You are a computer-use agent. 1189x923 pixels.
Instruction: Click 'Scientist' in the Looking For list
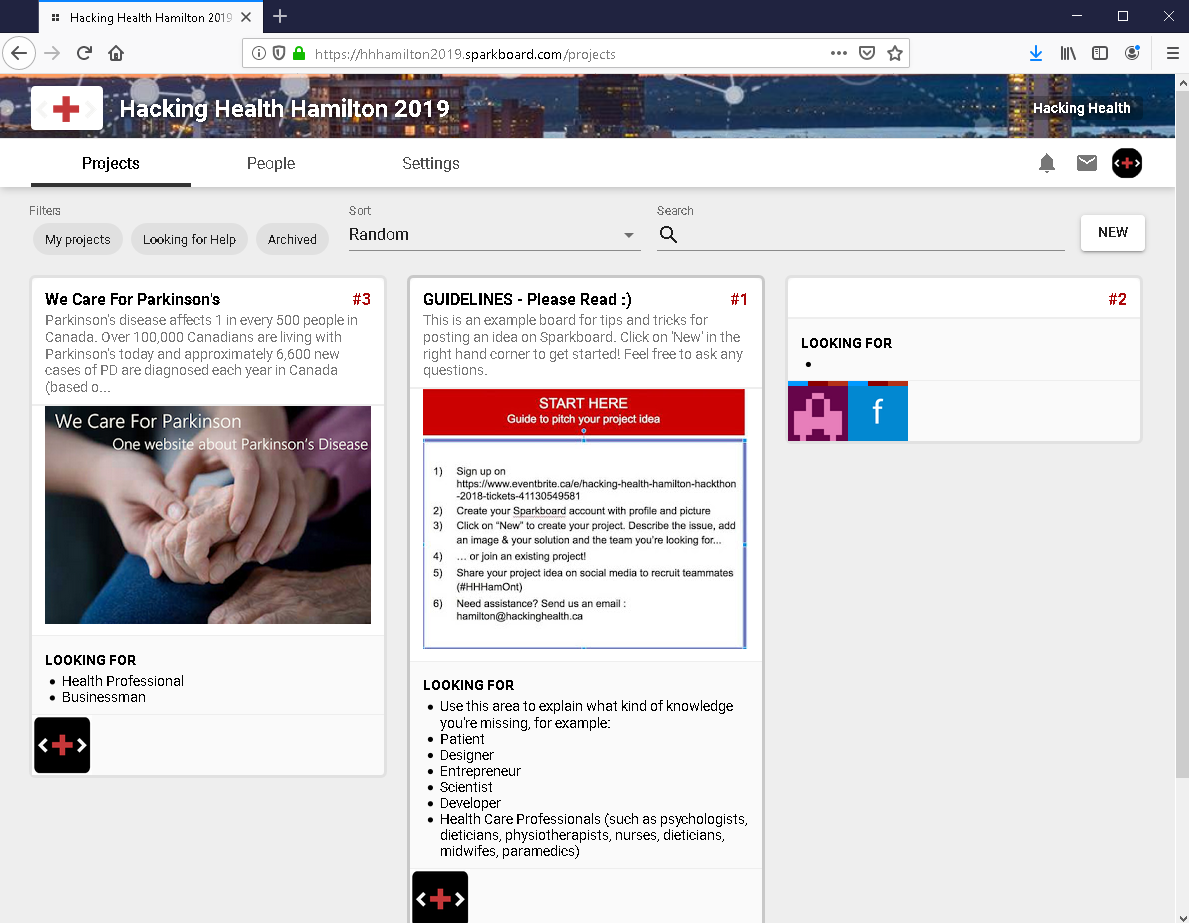pyautogui.click(x=466, y=787)
